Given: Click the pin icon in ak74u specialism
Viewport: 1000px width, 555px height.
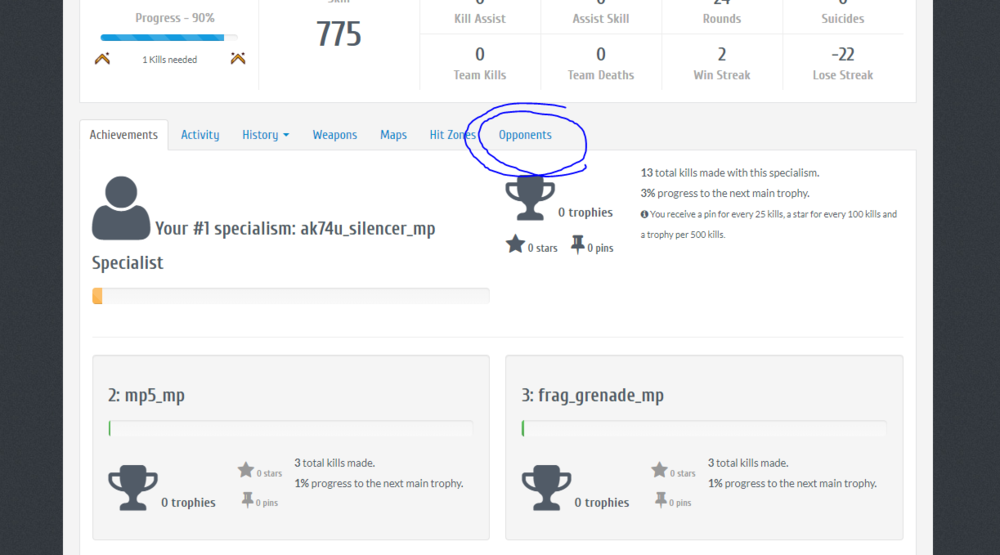Looking at the screenshot, I should pyautogui.click(x=577, y=244).
